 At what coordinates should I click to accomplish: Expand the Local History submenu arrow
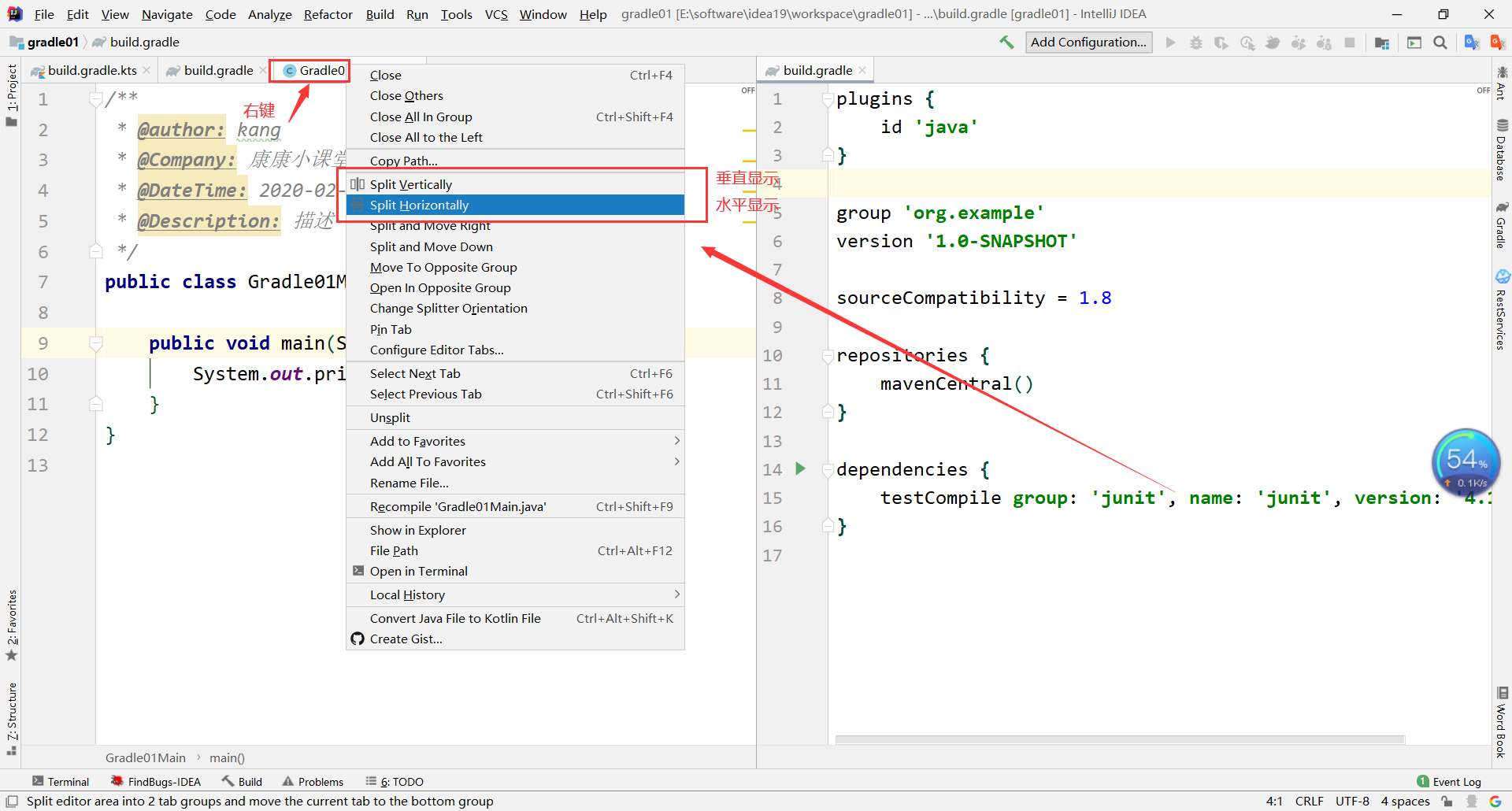tap(676, 594)
